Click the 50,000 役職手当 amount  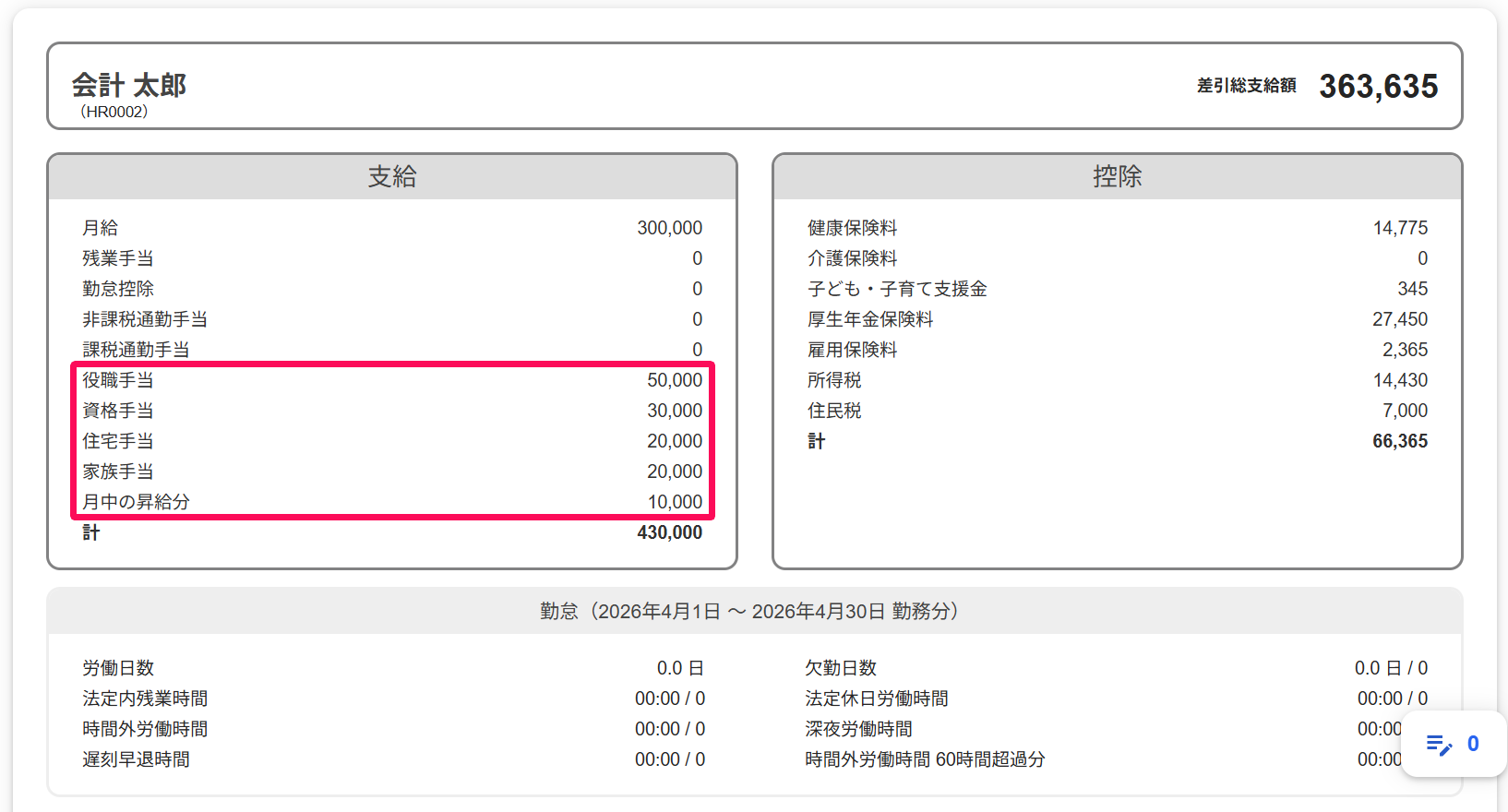(675, 380)
